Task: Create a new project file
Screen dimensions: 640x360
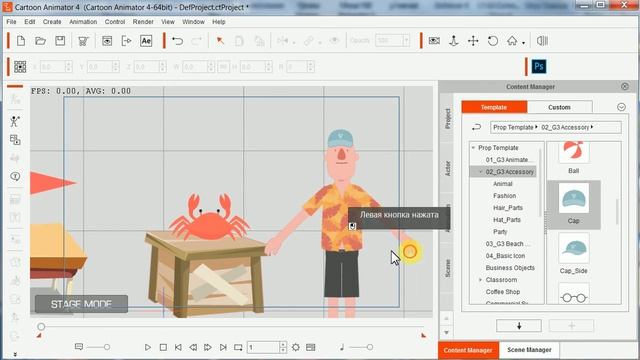Action: [x=21, y=41]
